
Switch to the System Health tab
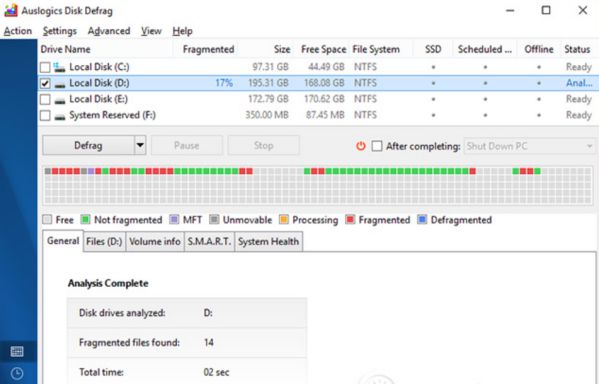pyautogui.click(x=269, y=241)
